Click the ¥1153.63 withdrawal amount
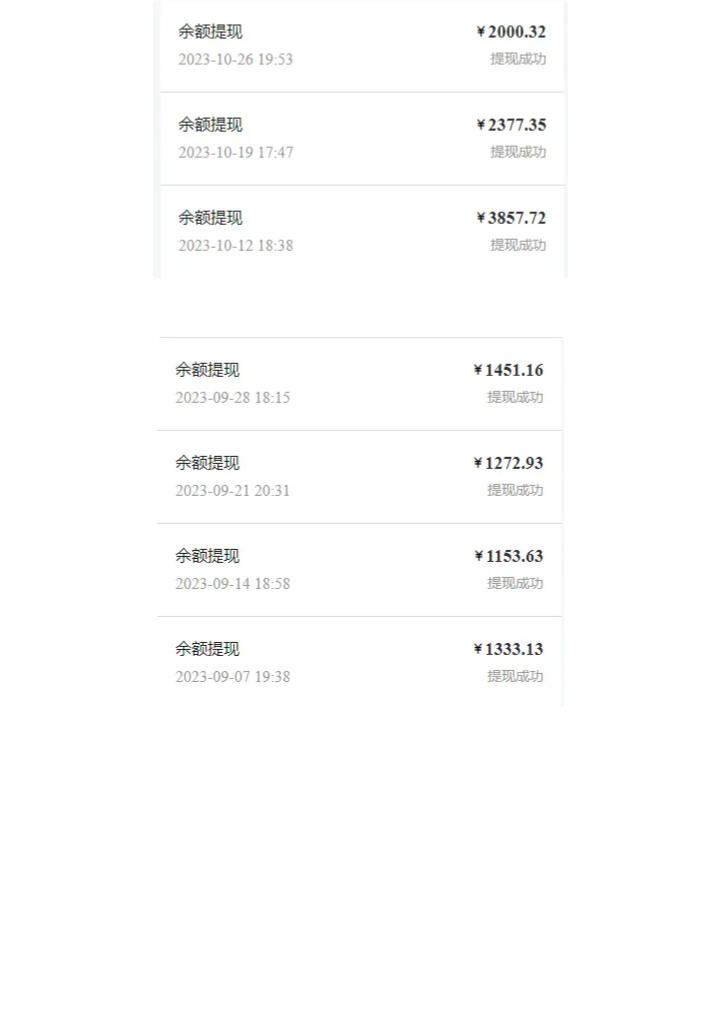 [509, 556]
